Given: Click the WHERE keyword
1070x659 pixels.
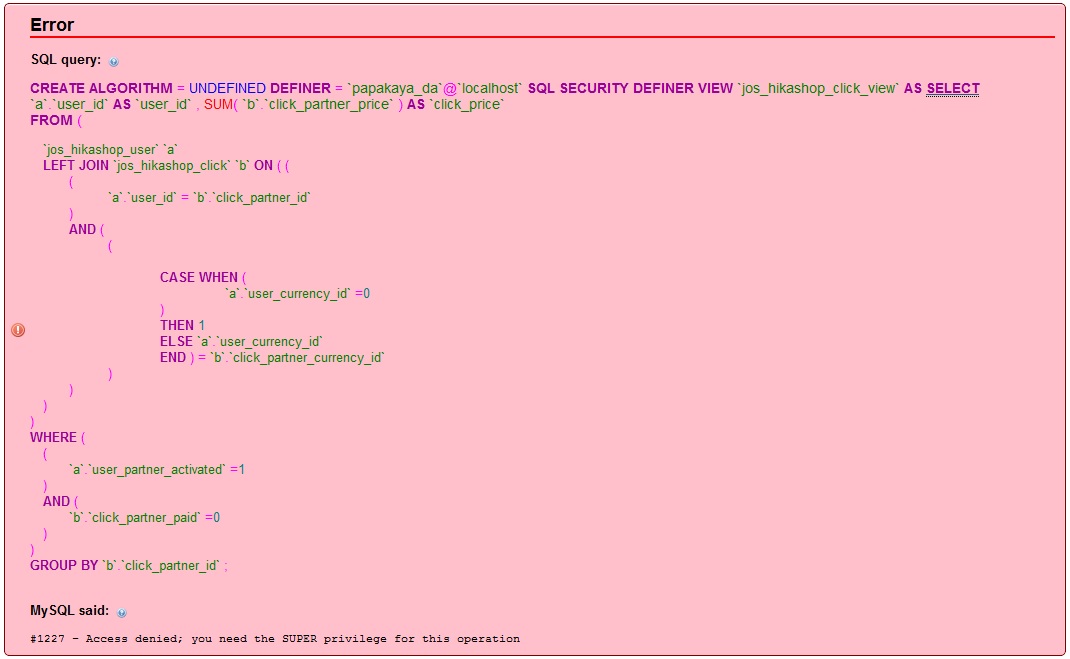Looking at the screenshot, I should click(53, 437).
